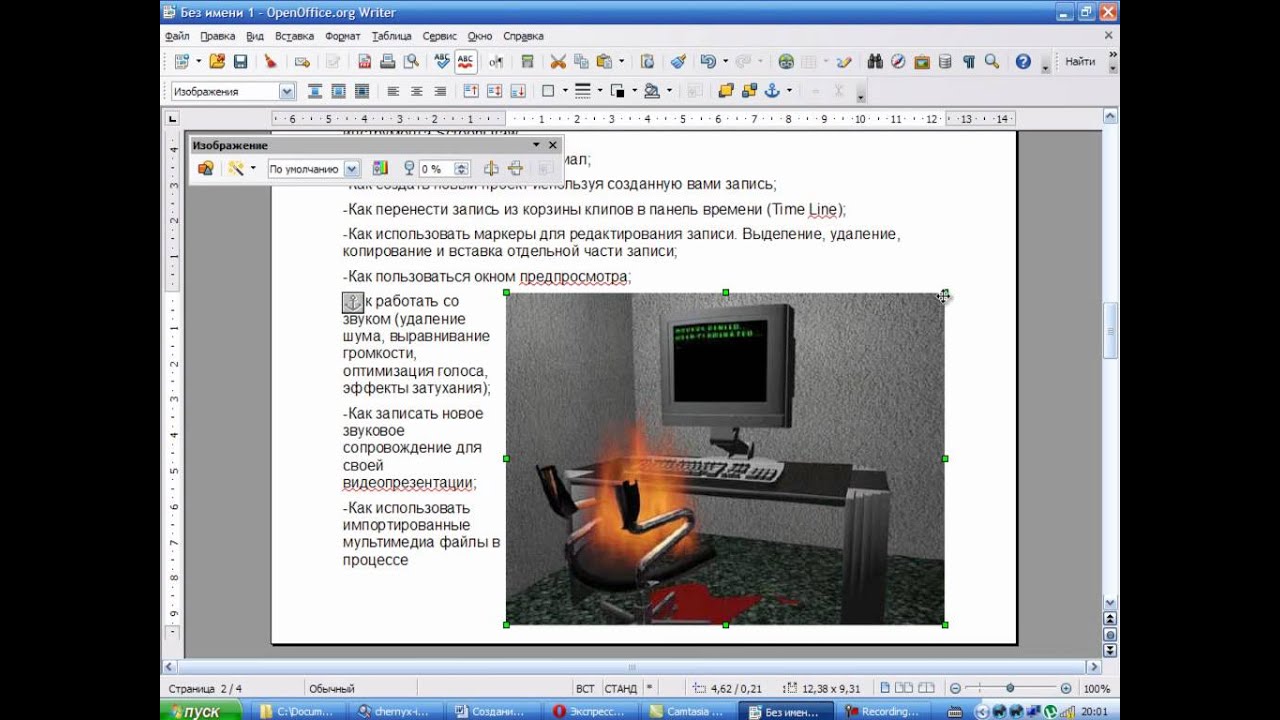Open the data sources icon
The height and width of the screenshot is (720, 1280).
pyautogui.click(x=945, y=62)
